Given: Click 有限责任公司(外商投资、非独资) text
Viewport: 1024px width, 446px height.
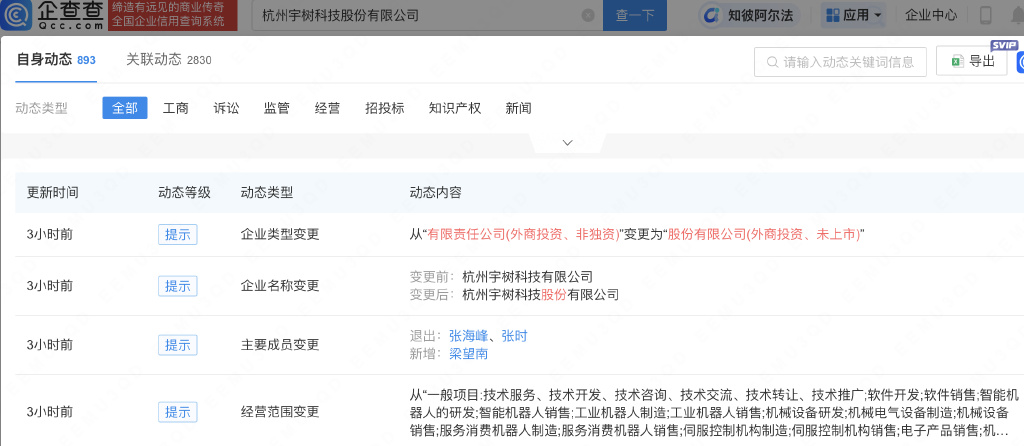Looking at the screenshot, I should click(524, 234).
